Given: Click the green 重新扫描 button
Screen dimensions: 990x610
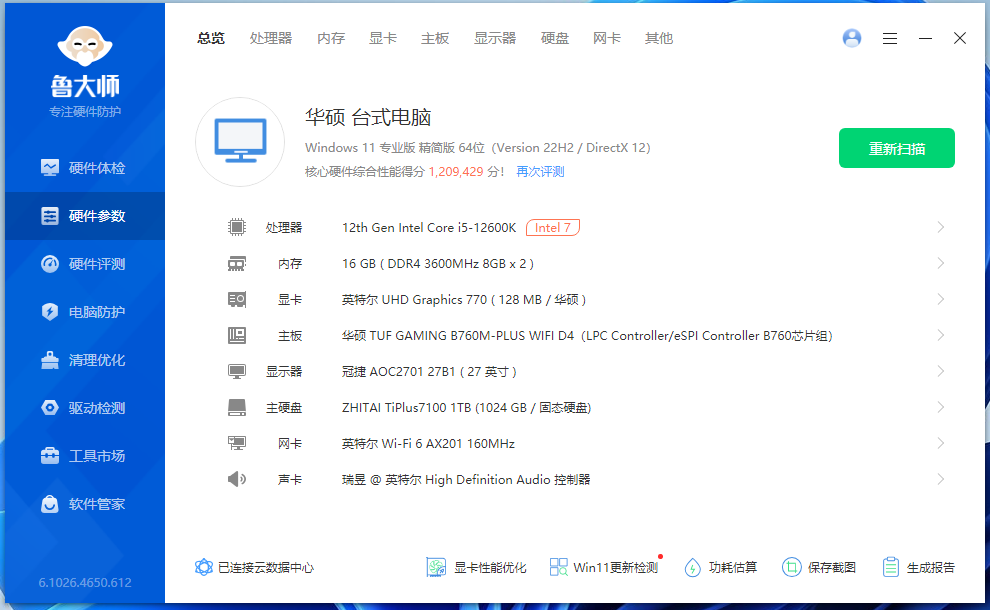Looking at the screenshot, I should (x=897, y=148).
